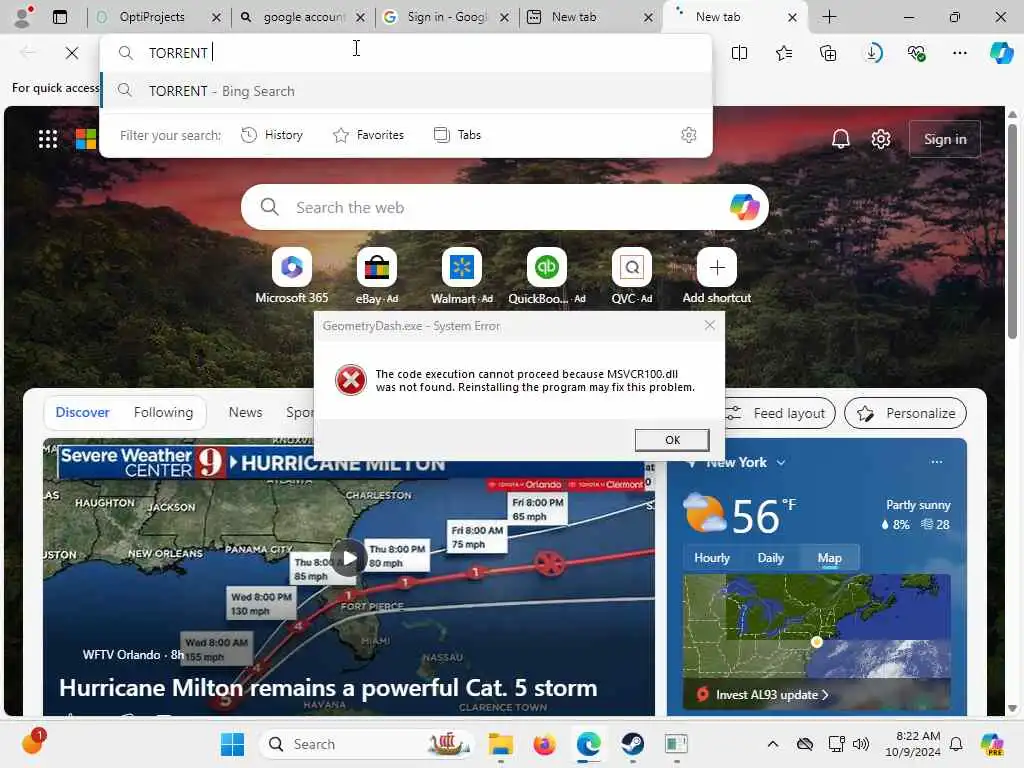Image resolution: width=1024 pixels, height=768 pixels.
Task: Click the Search the web box
Action: (x=503, y=208)
